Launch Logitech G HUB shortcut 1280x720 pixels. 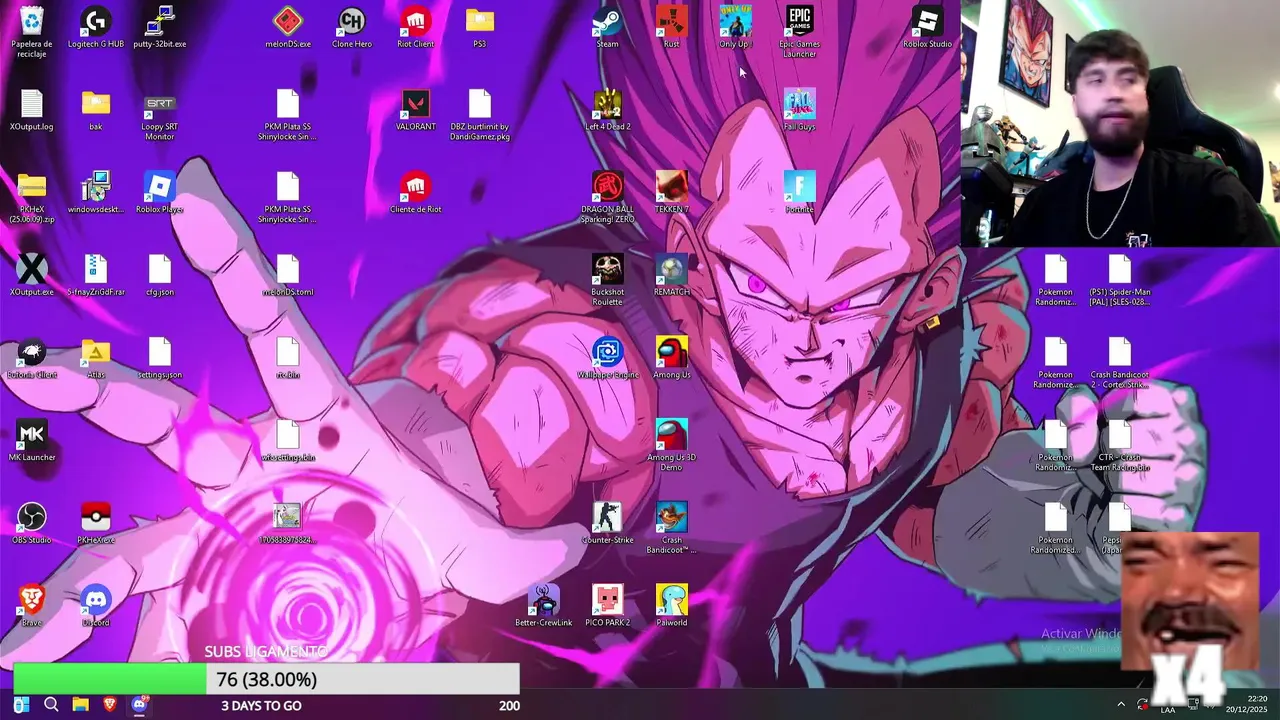[96, 28]
